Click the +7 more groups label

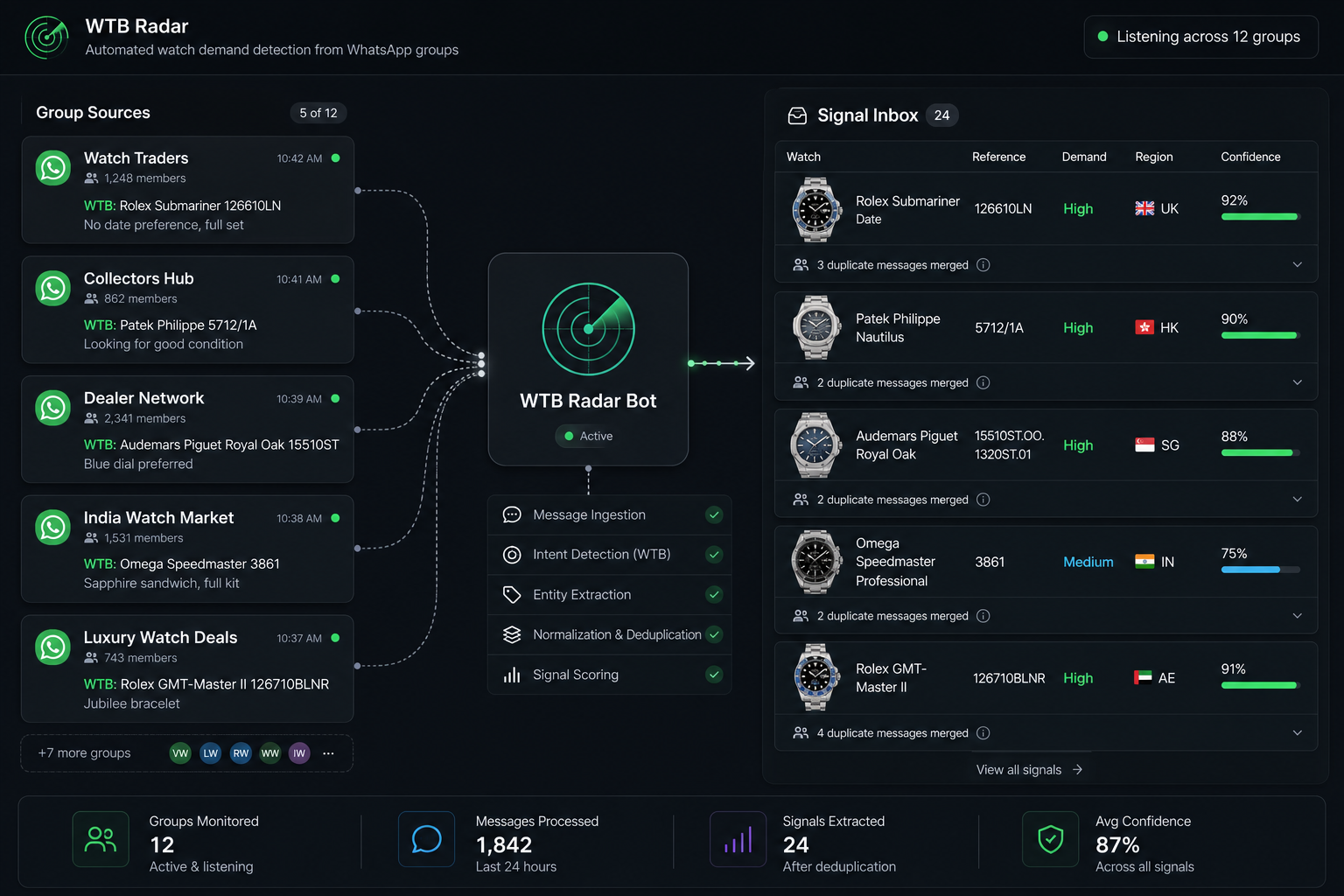84,753
